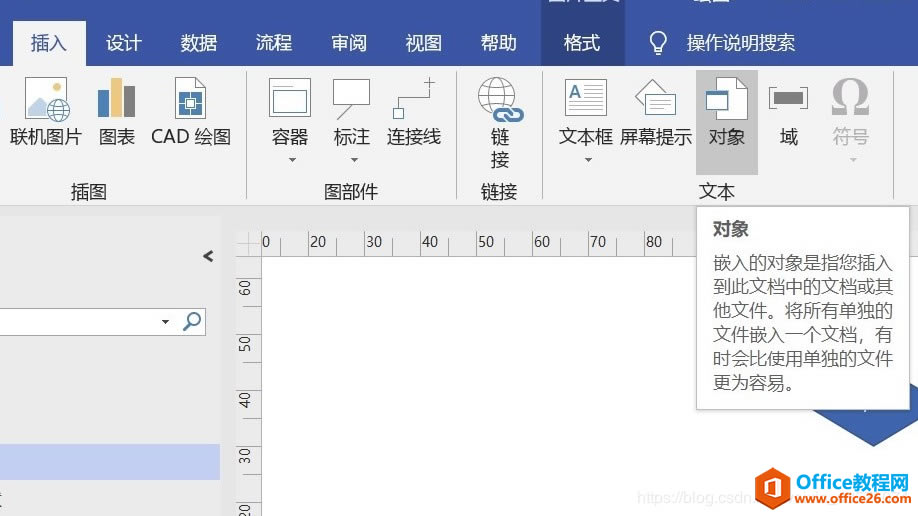This screenshot has width=918, height=516.
Task: Go to the Review (审阅) tab
Action: 349,43
